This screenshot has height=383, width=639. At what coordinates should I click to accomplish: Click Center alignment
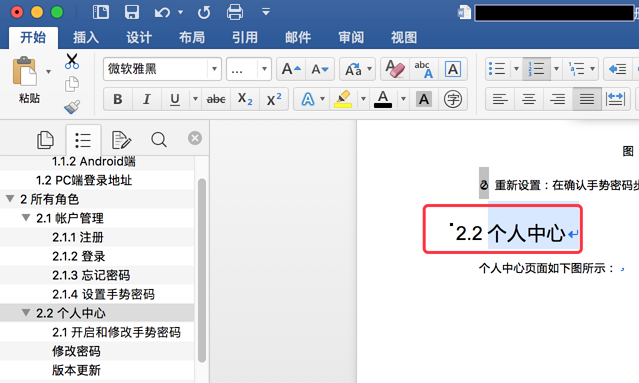tap(529, 99)
